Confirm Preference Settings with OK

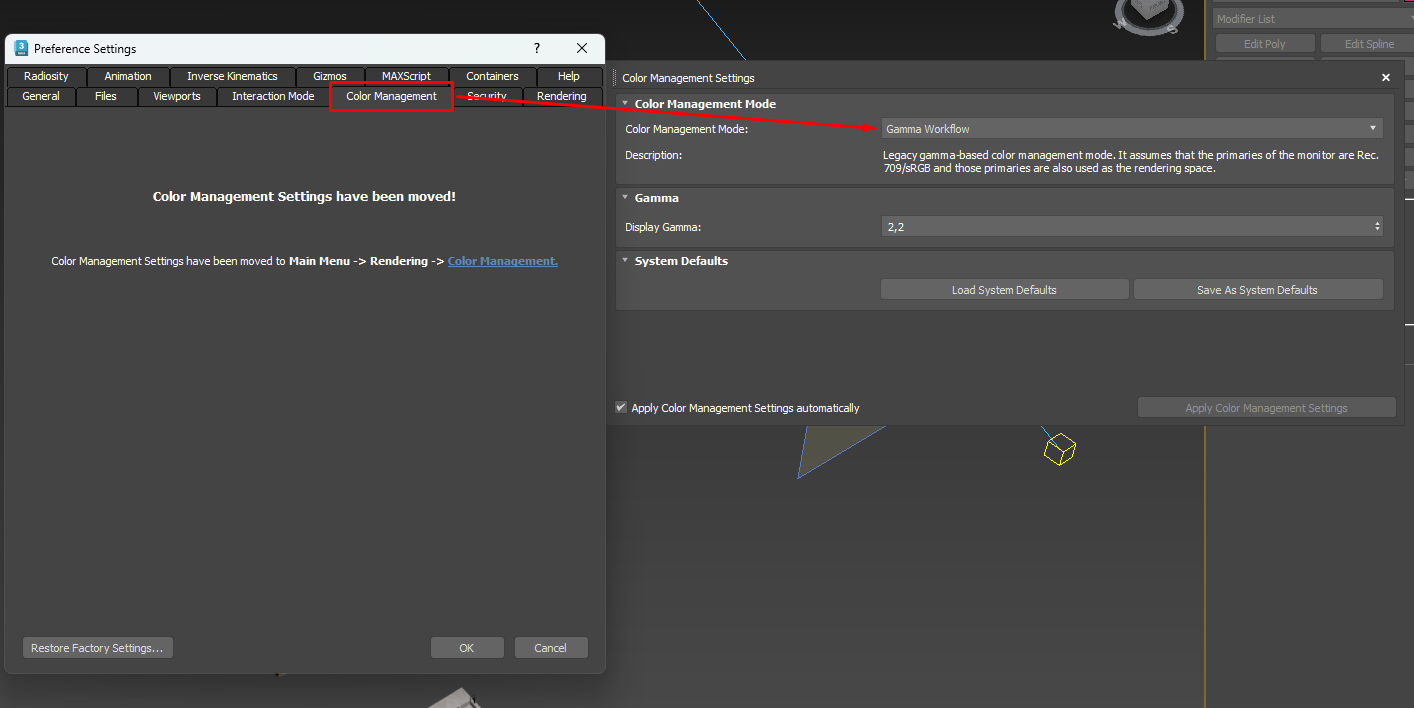point(466,648)
